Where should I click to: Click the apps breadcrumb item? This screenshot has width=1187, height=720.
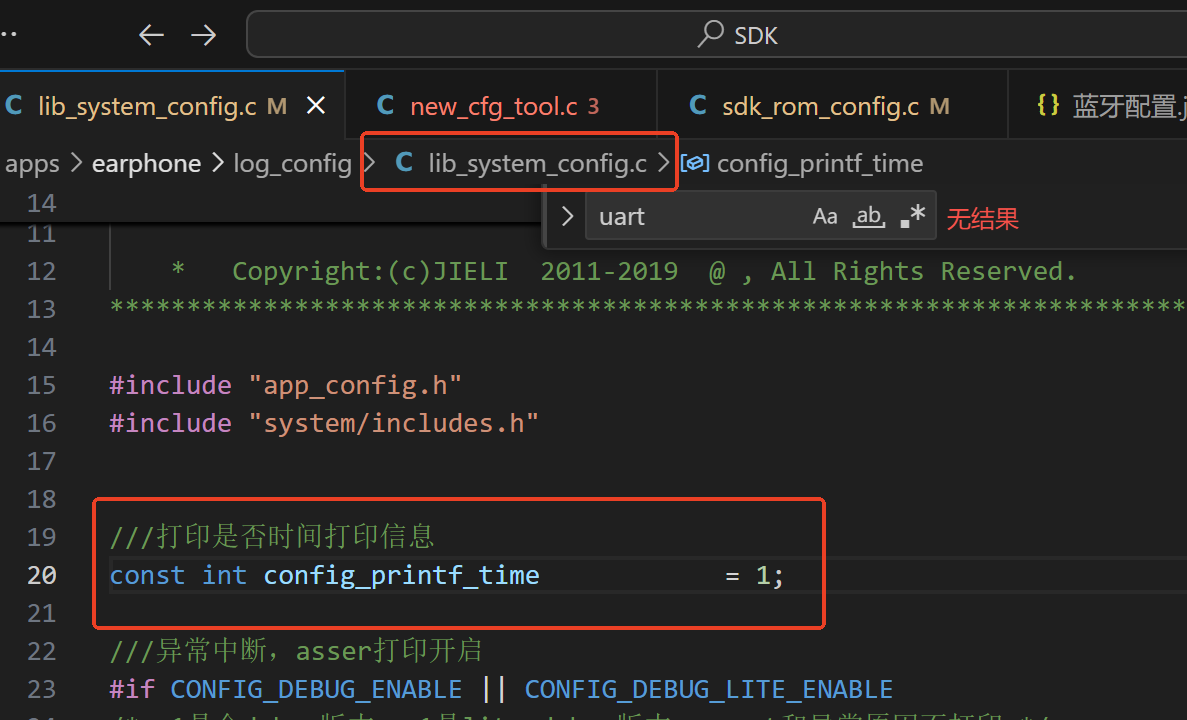[32, 164]
